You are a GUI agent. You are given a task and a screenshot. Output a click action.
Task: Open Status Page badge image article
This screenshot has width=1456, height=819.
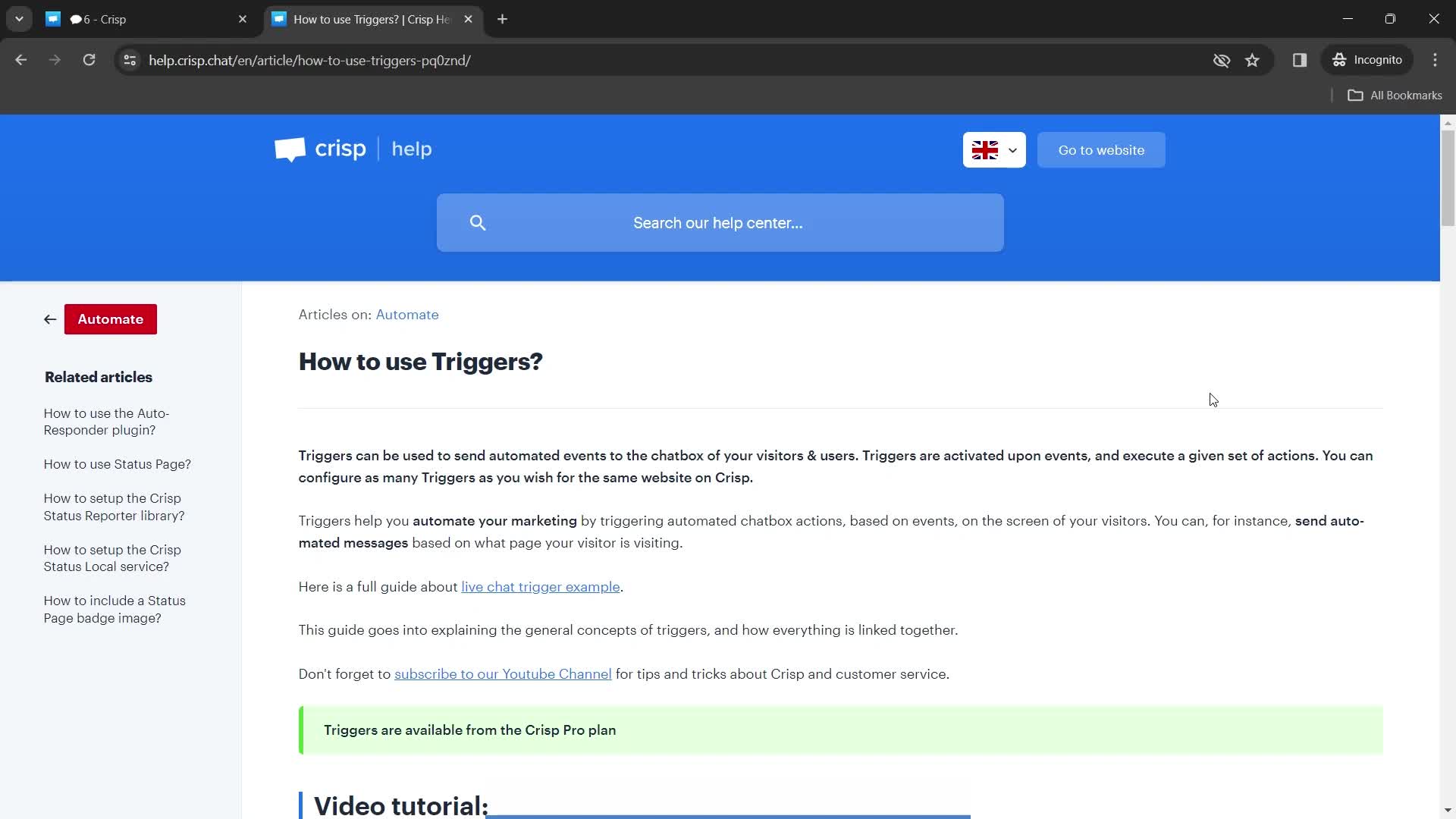coord(115,610)
